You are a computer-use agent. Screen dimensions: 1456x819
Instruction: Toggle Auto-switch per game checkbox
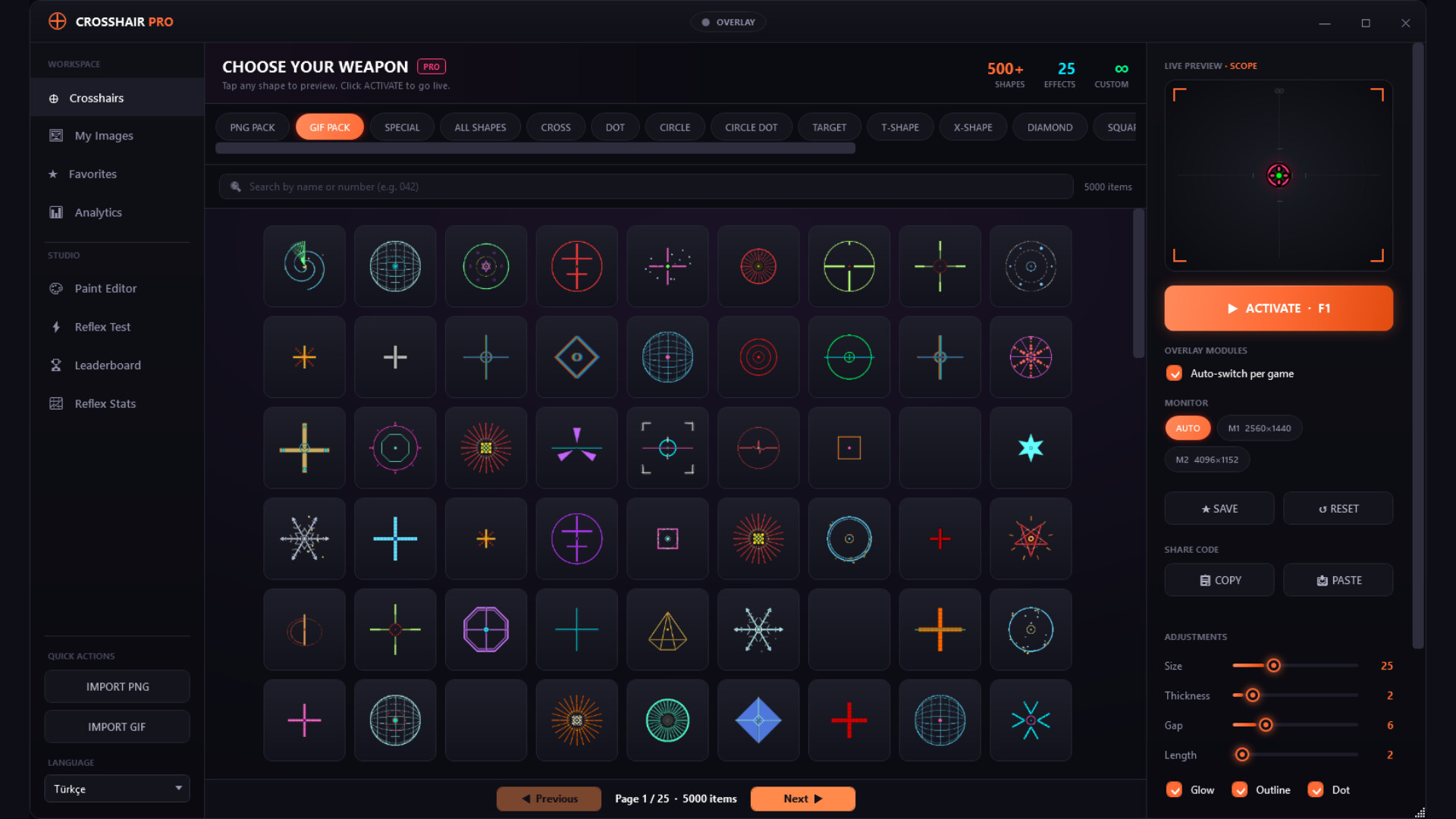(x=1174, y=373)
